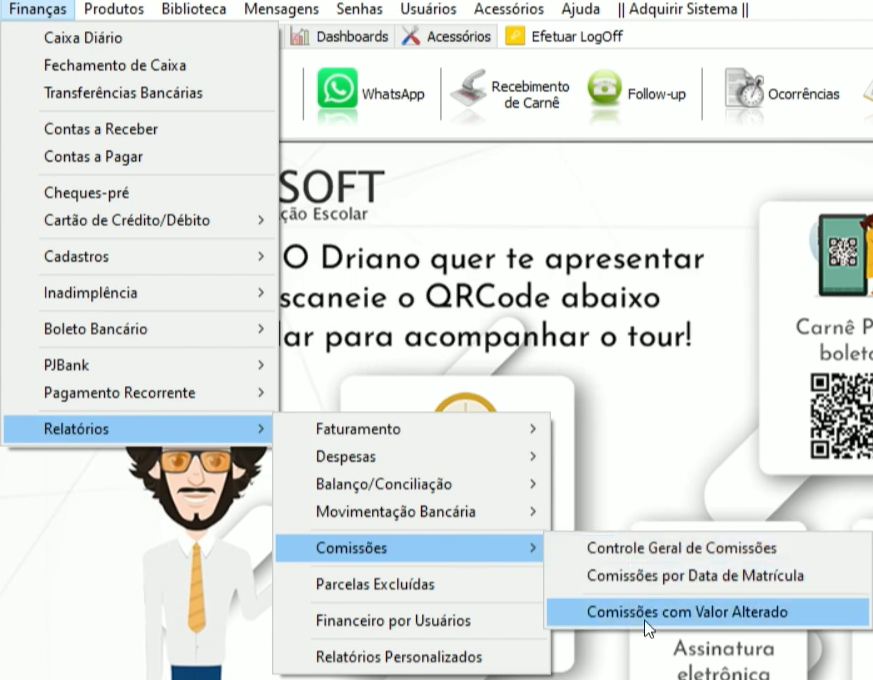Expand Cartão de Crédito/Débito submenu arrow
This screenshot has width=873, height=680.
(x=261, y=220)
